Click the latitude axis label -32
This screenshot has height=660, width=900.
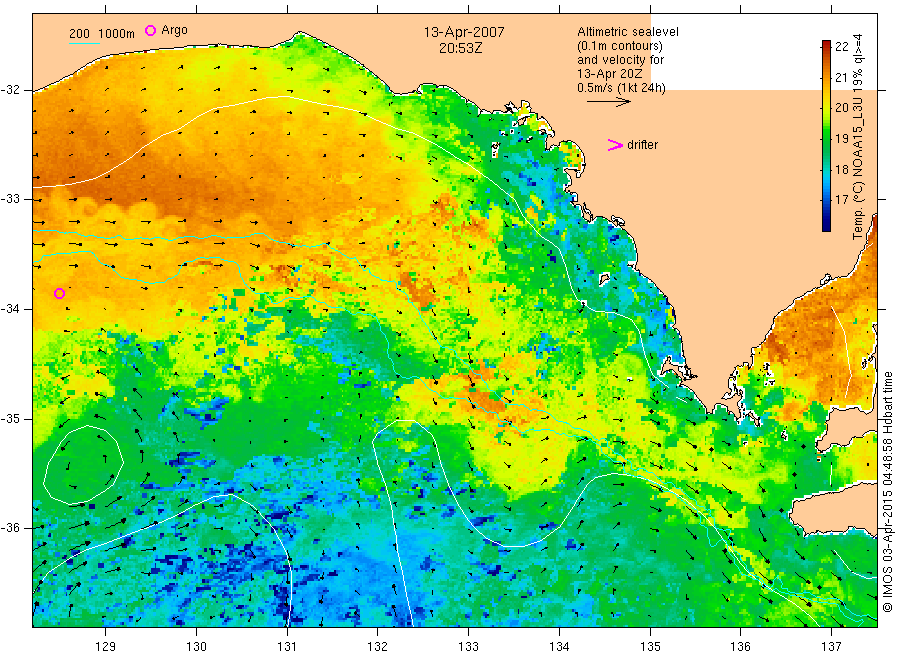[10, 90]
